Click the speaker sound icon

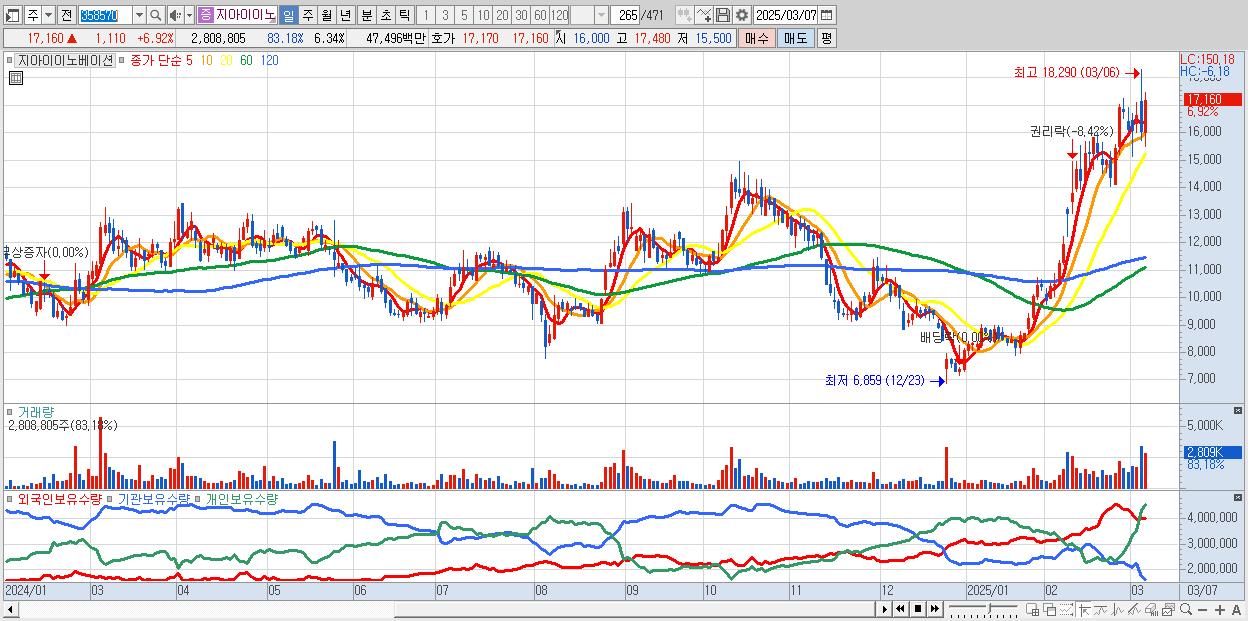(x=175, y=15)
